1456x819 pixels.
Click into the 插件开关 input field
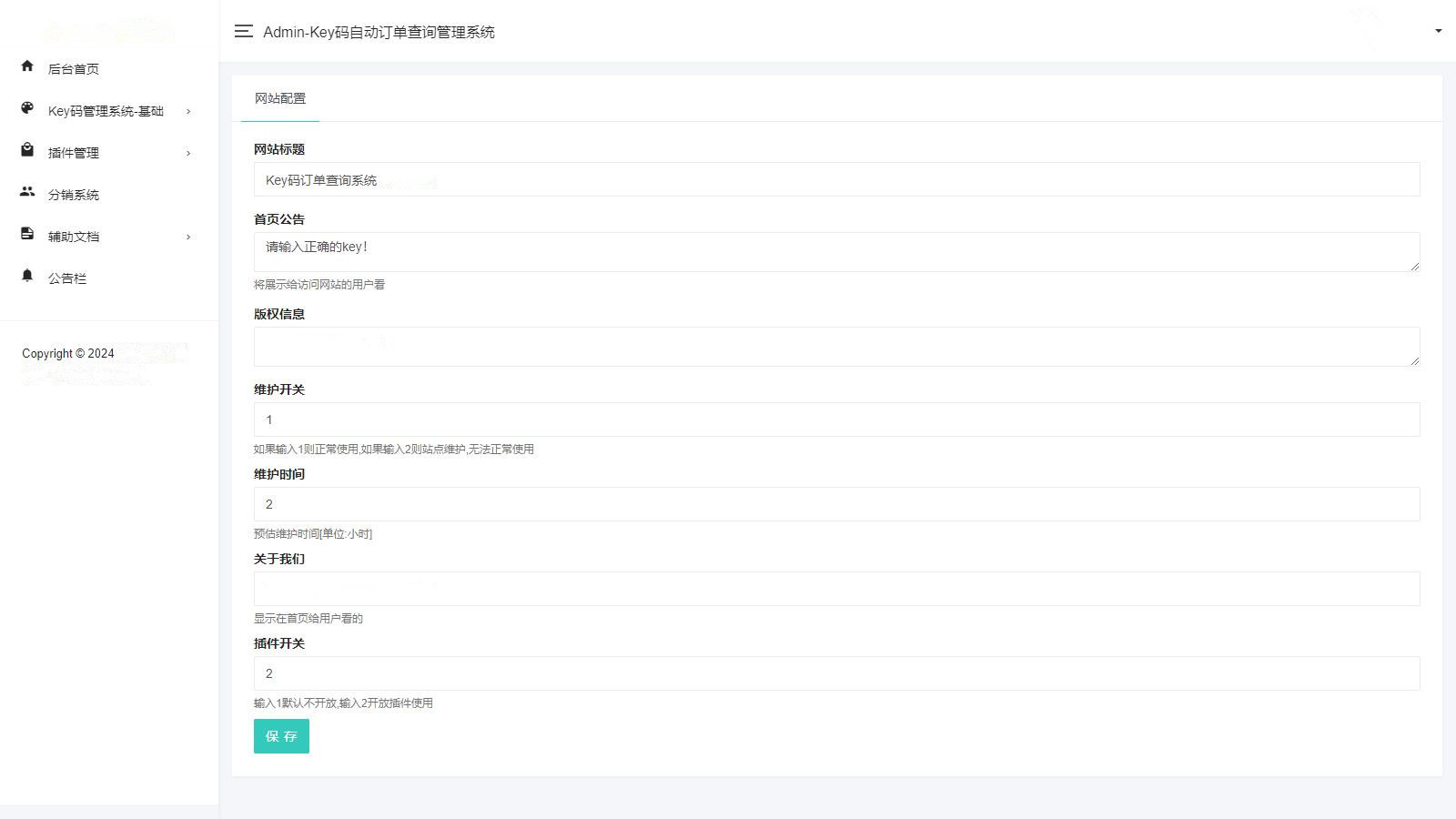[835, 673]
